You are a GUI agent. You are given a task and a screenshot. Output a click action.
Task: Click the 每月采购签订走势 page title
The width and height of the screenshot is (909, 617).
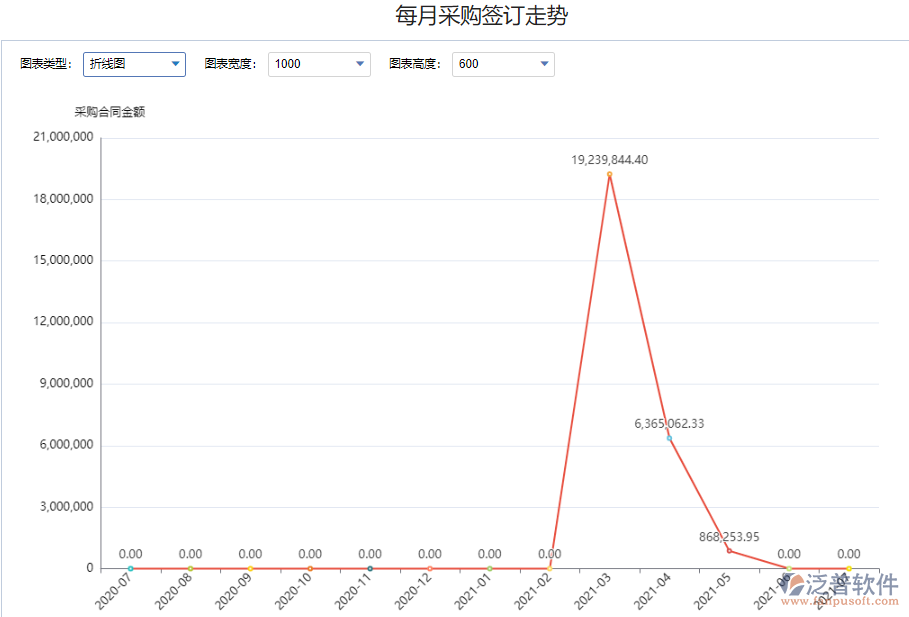(x=480, y=16)
